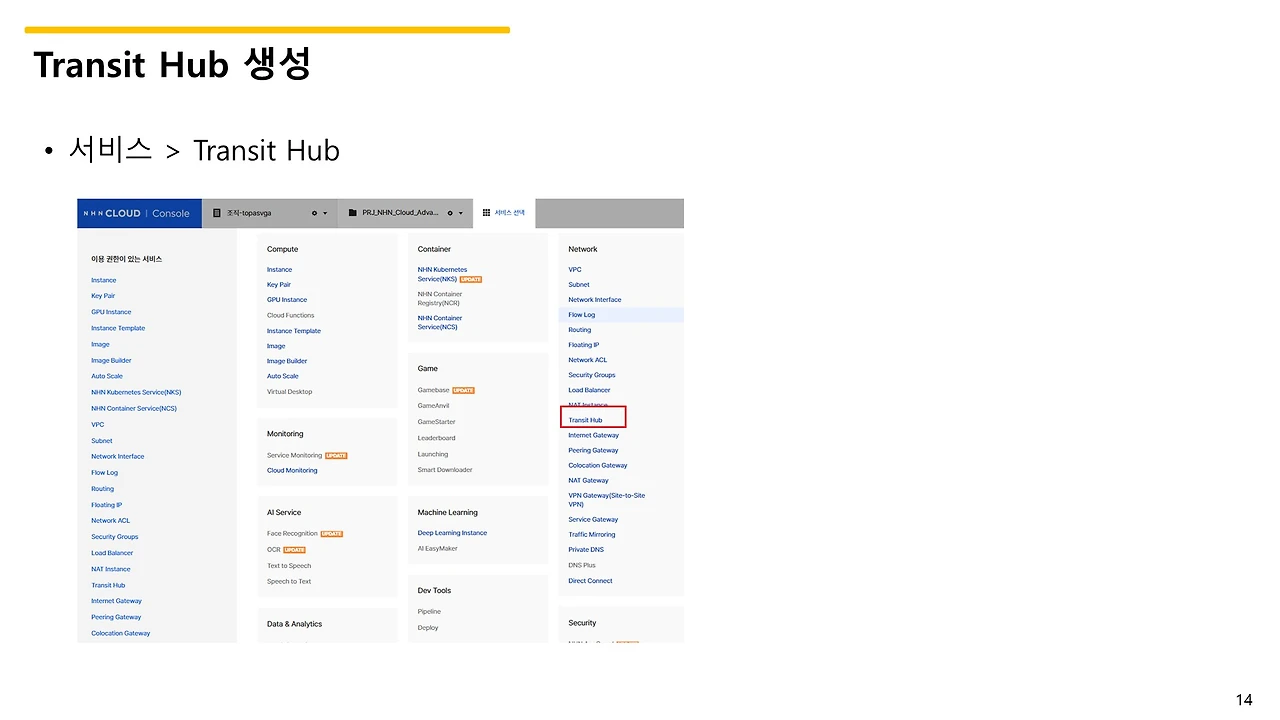The height and width of the screenshot is (720, 1280).
Task: Open Security Groups under Network section
Action: pyautogui.click(x=592, y=375)
